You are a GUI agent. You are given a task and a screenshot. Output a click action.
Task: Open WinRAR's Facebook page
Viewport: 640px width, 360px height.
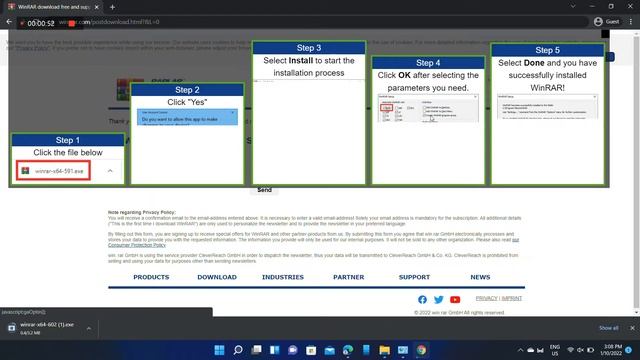[x=422, y=300]
